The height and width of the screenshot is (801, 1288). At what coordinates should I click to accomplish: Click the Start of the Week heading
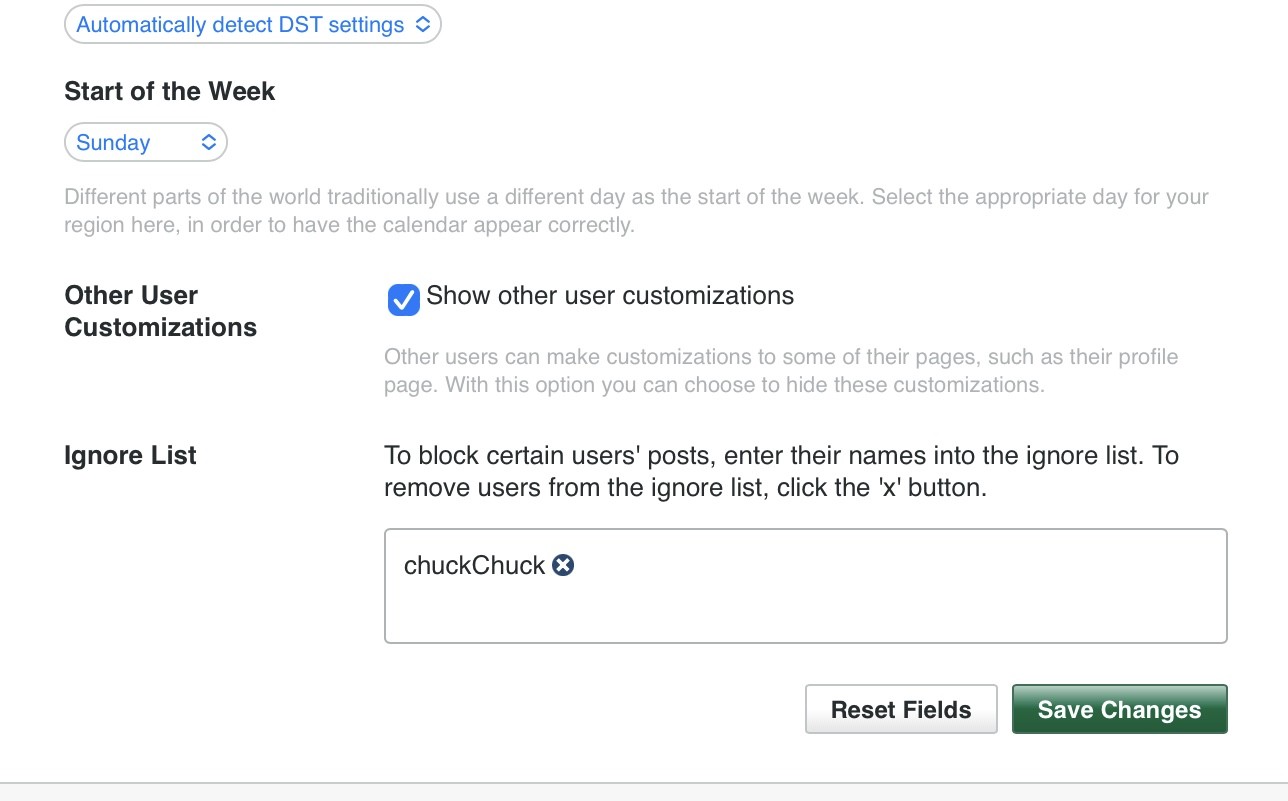point(169,91)
